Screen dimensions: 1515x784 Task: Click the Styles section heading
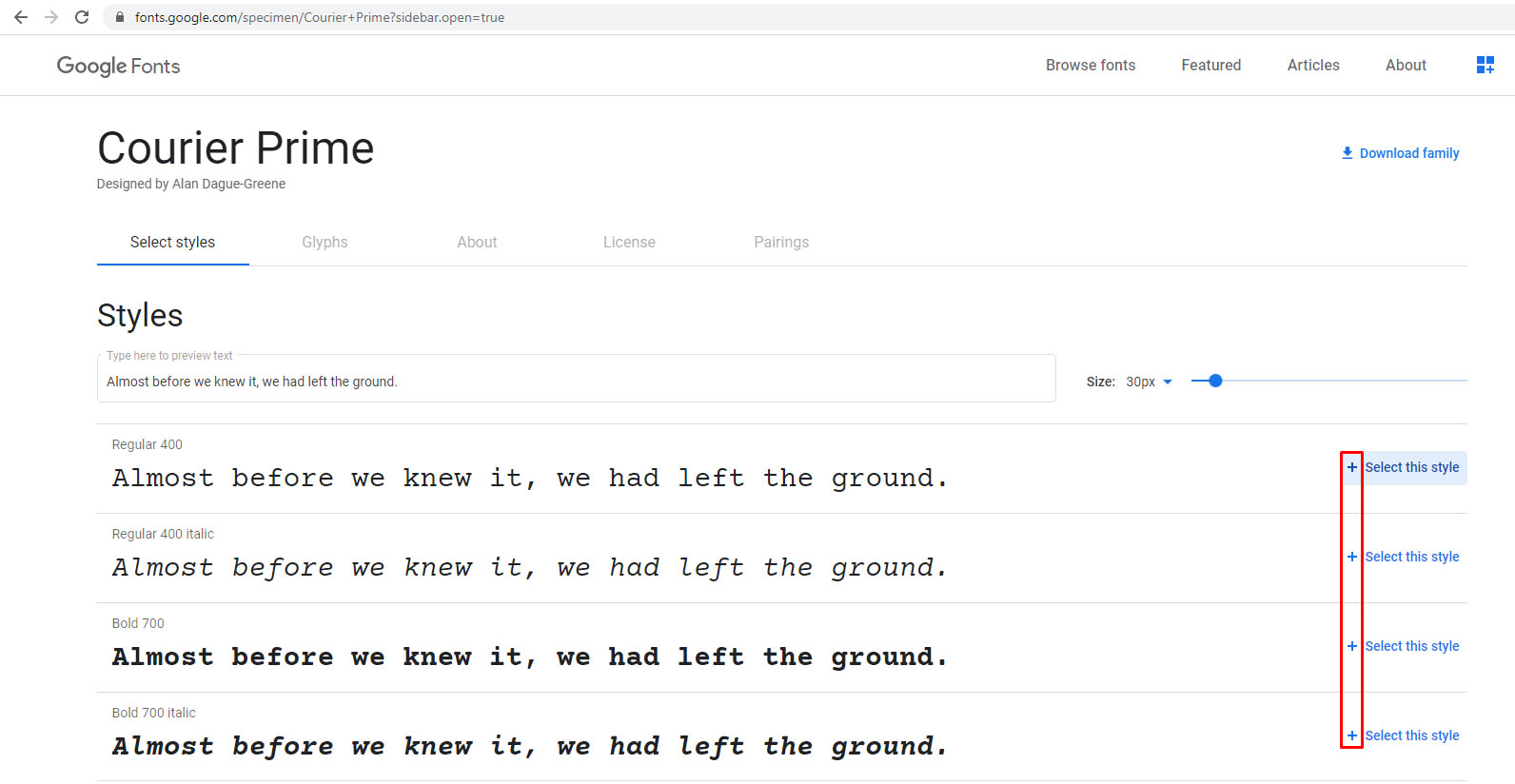point(140,316)
